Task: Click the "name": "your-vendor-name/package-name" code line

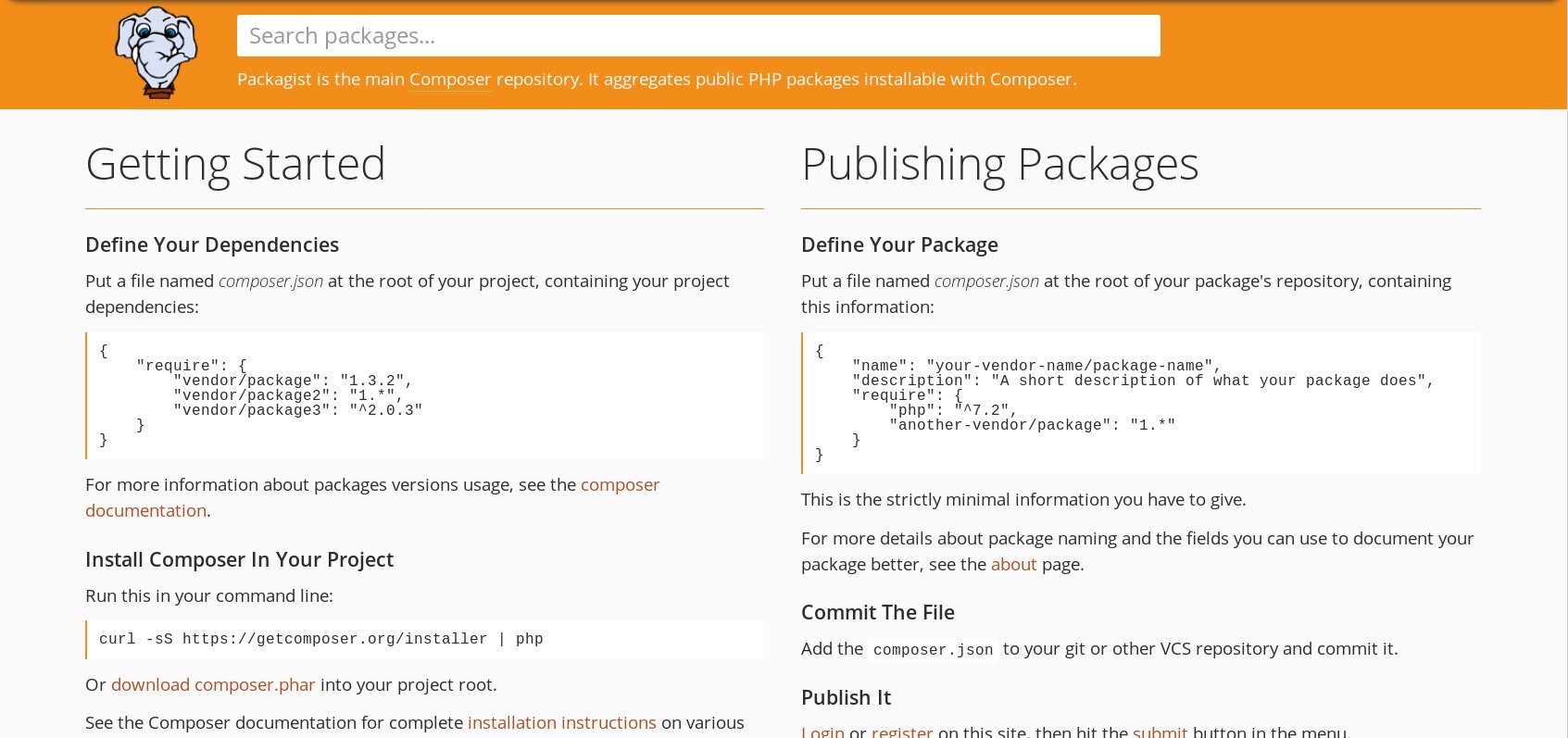Action: coord(1036,366)
